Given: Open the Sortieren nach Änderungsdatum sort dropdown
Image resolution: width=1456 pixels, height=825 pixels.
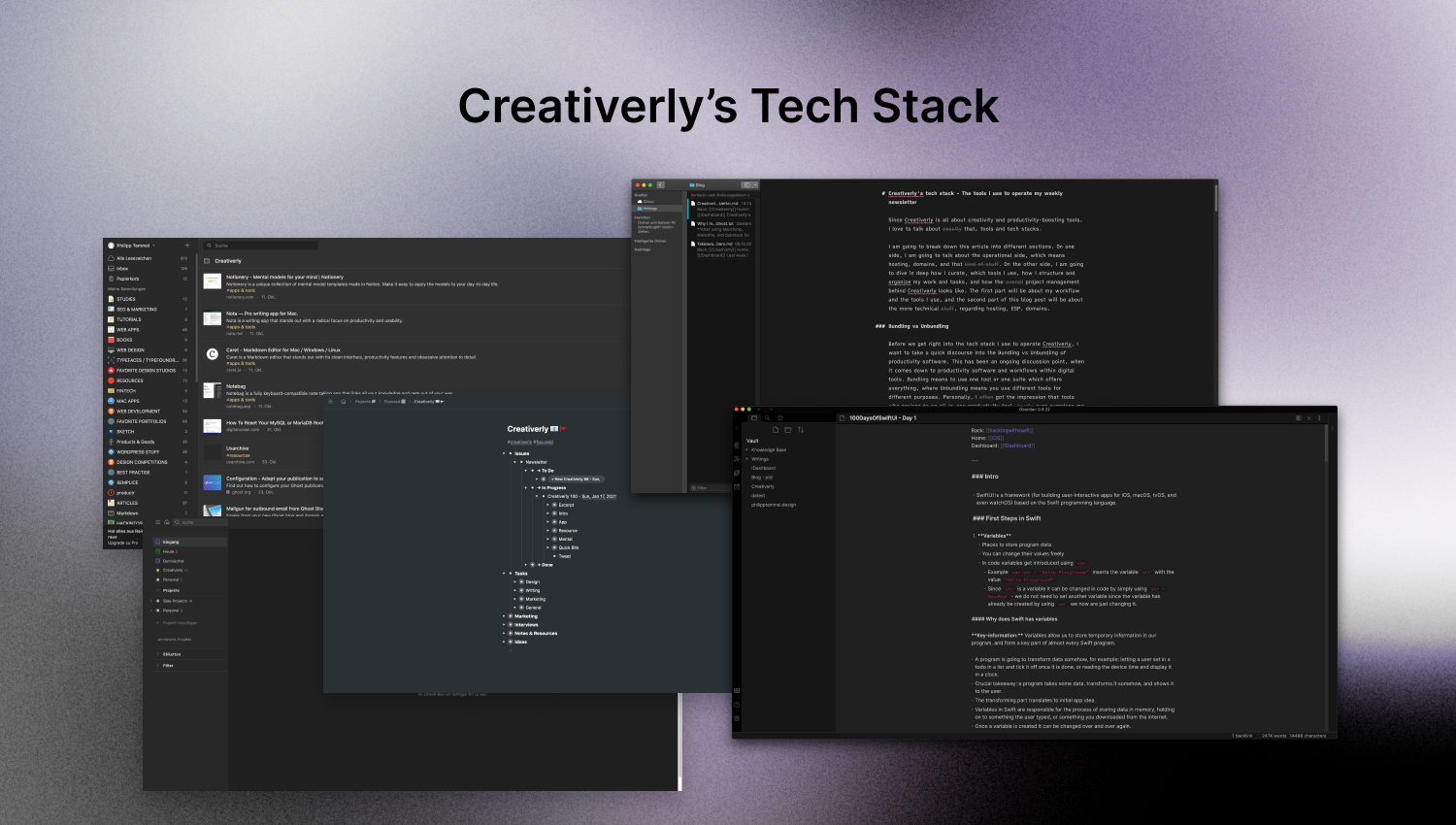Looking at the screenshot, I should point(720,194).
